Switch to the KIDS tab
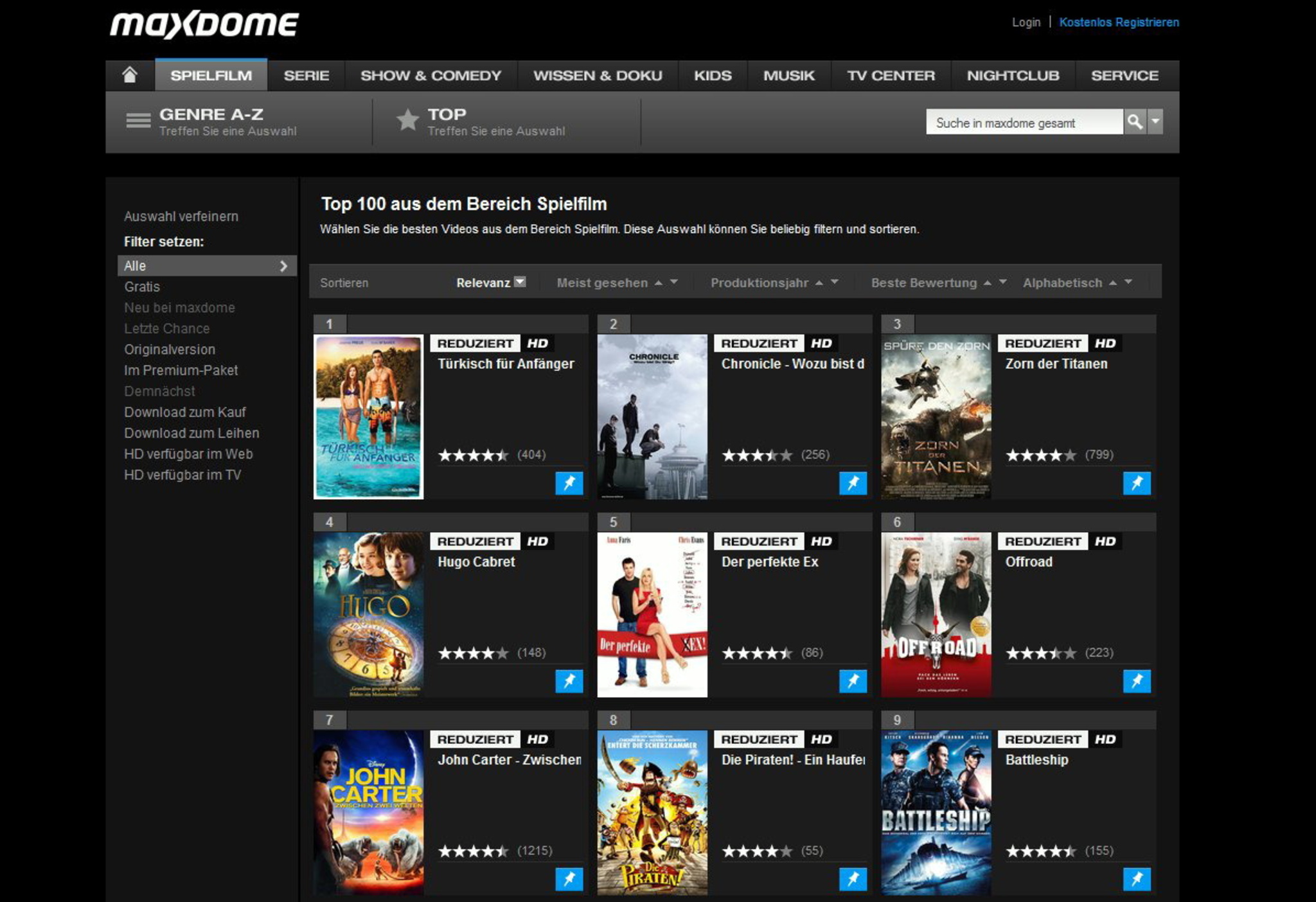The height and width of the screenshot is (902, 1316). [713, 75]
